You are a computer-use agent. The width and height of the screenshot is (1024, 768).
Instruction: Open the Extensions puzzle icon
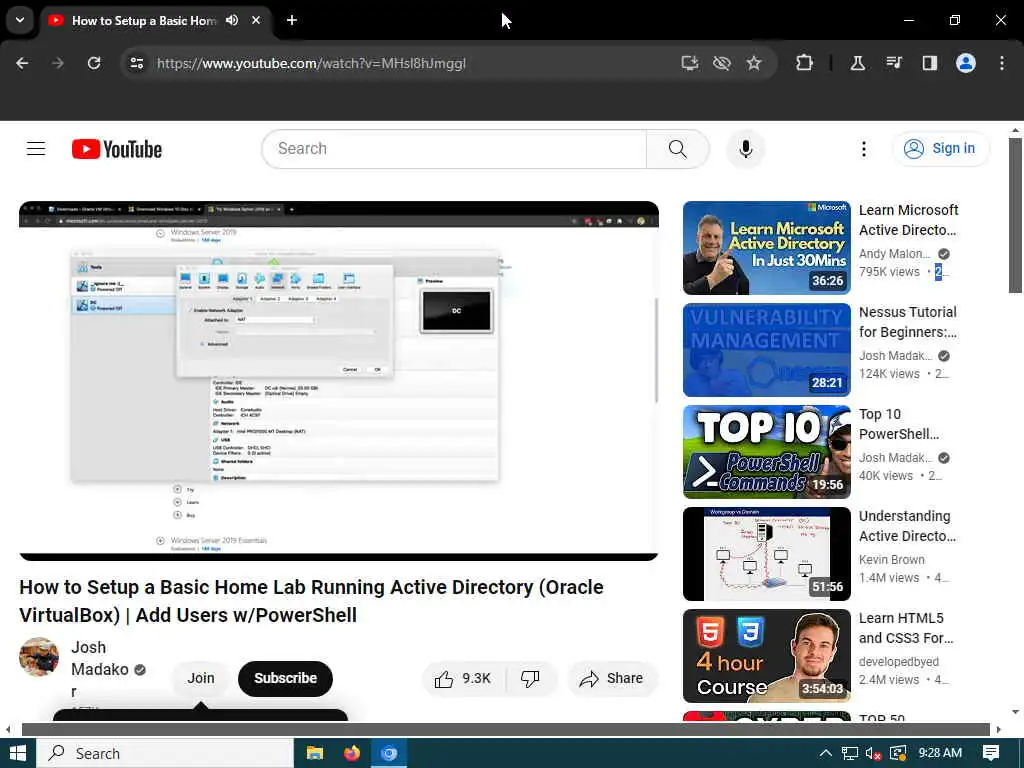coord(805,63)
